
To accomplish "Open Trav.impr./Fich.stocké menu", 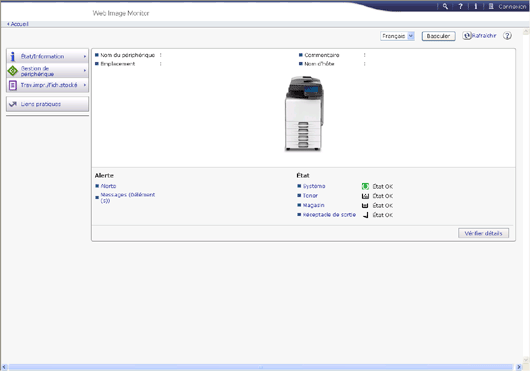I will 47,85.
